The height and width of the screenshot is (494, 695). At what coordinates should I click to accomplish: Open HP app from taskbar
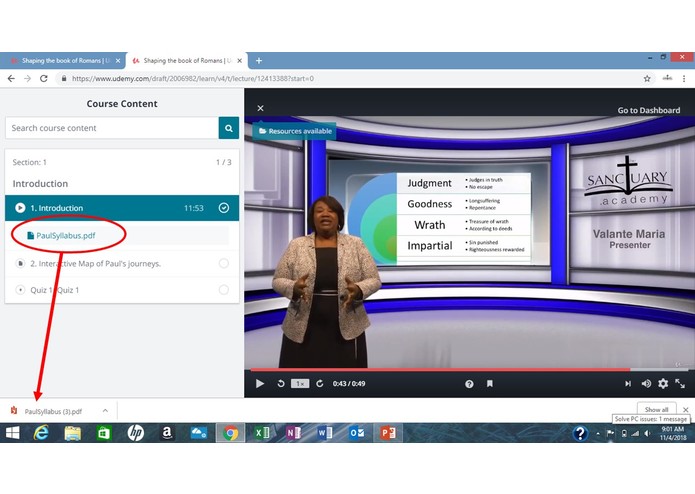(135, 433)
